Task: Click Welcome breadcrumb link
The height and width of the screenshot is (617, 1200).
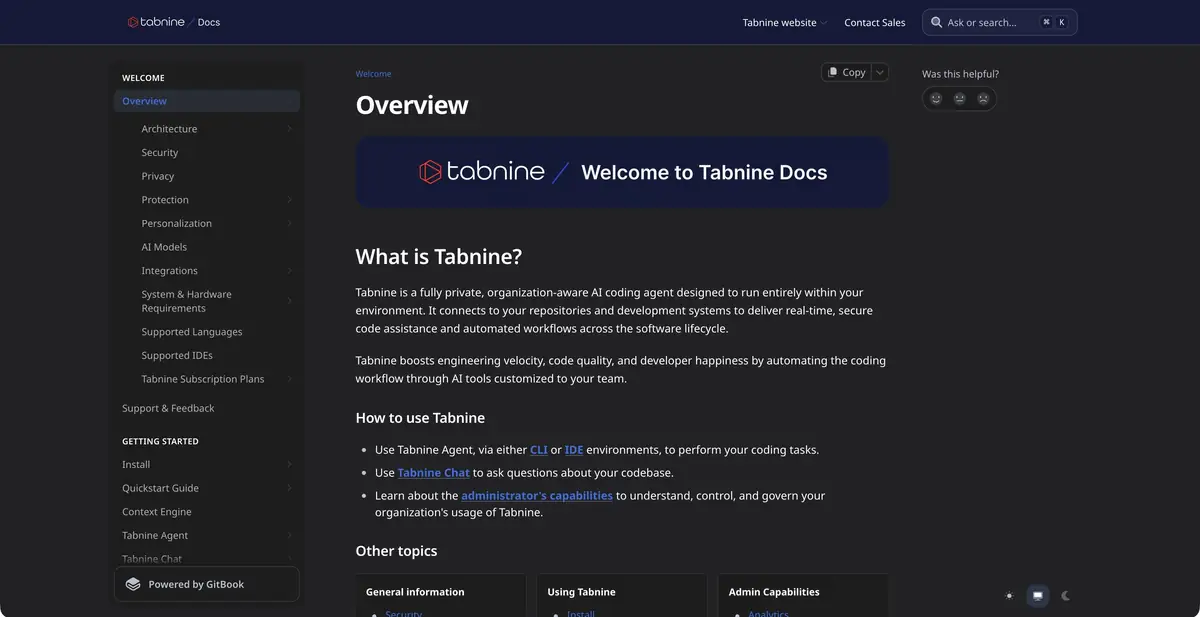Action: (374, 74)
